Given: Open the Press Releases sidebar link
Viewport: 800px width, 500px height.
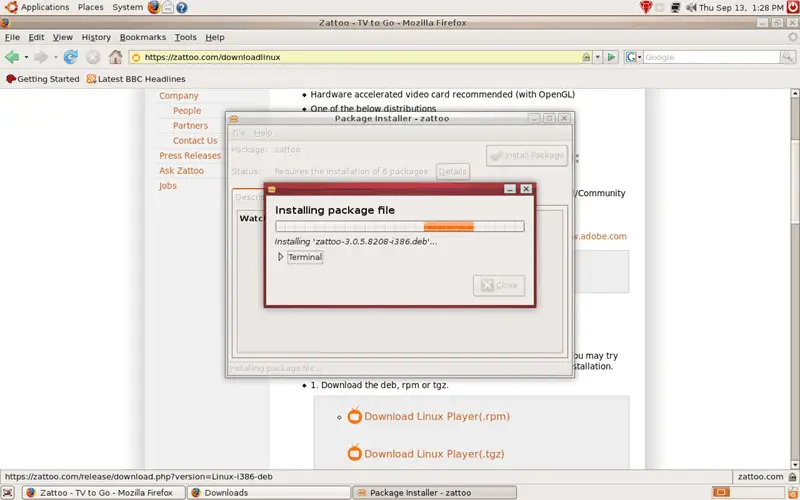Looking at the screenshot, I should [190, 156].
